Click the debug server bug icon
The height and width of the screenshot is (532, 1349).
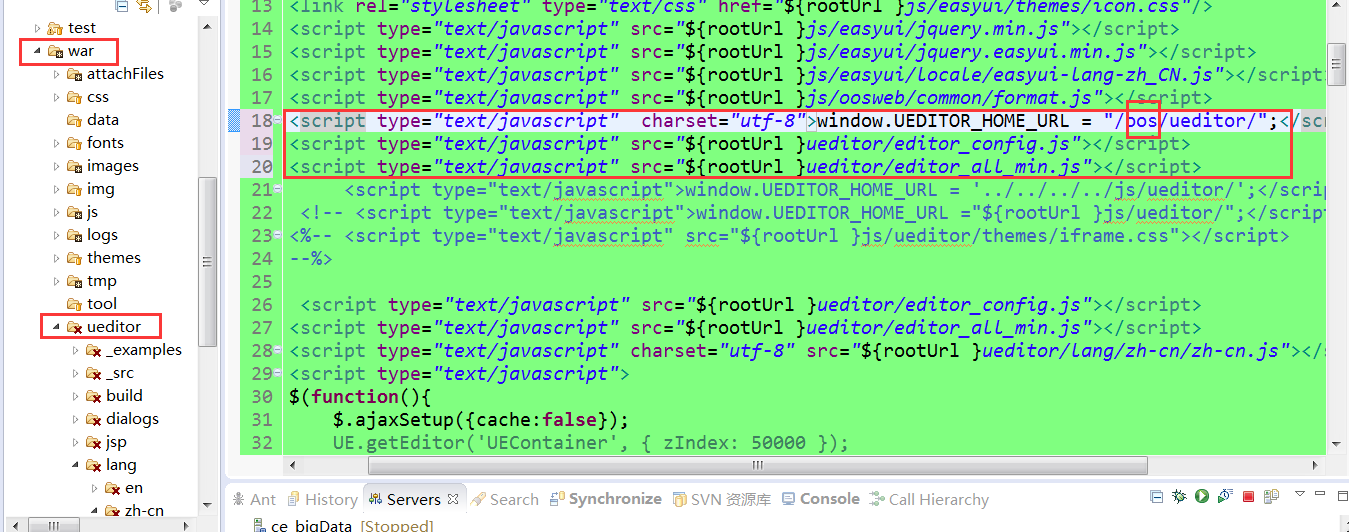click(x=1179, y=496)
